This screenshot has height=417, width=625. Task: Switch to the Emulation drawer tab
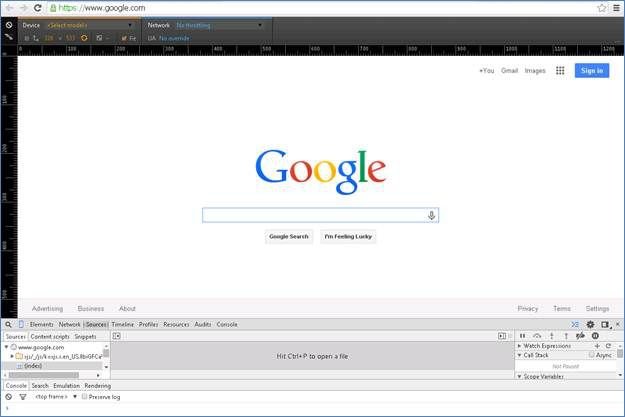click(67, 386)
